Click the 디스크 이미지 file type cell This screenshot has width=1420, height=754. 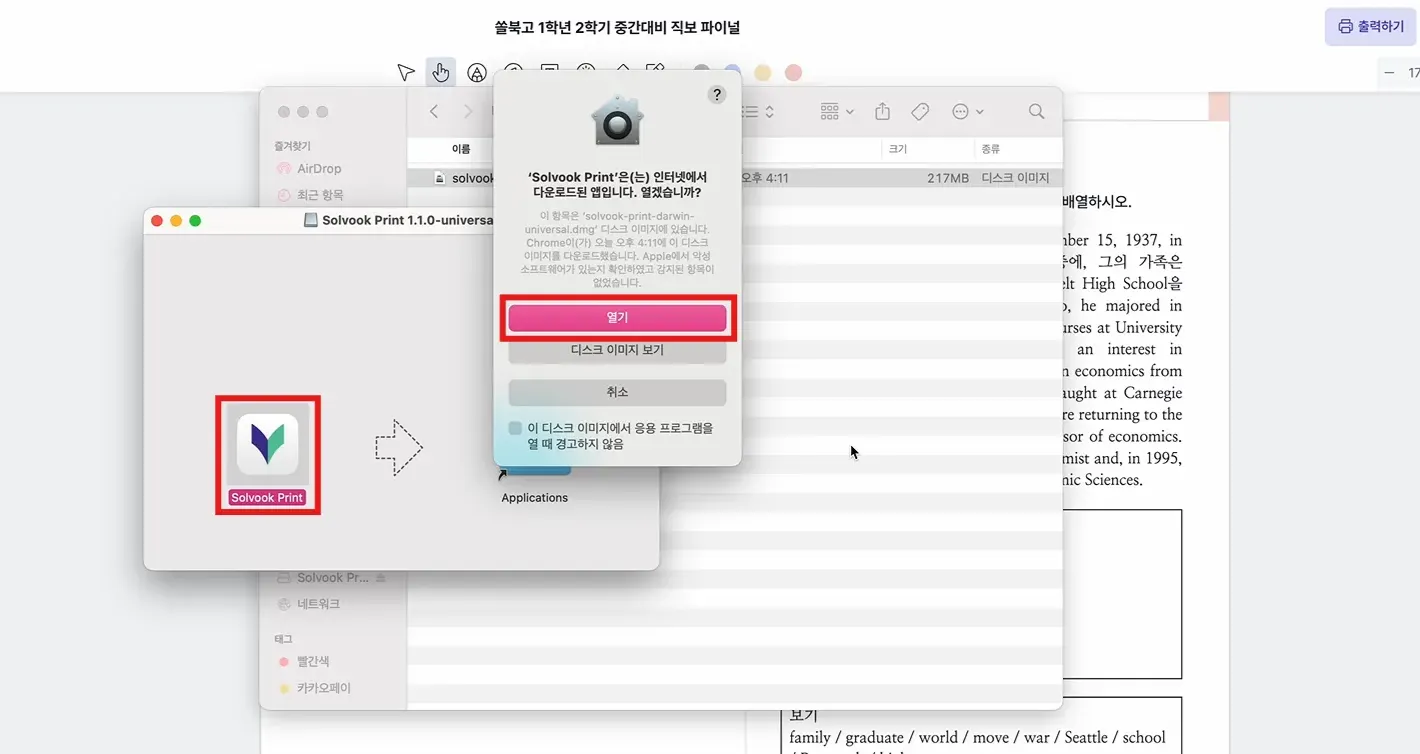coord(1015,178)
